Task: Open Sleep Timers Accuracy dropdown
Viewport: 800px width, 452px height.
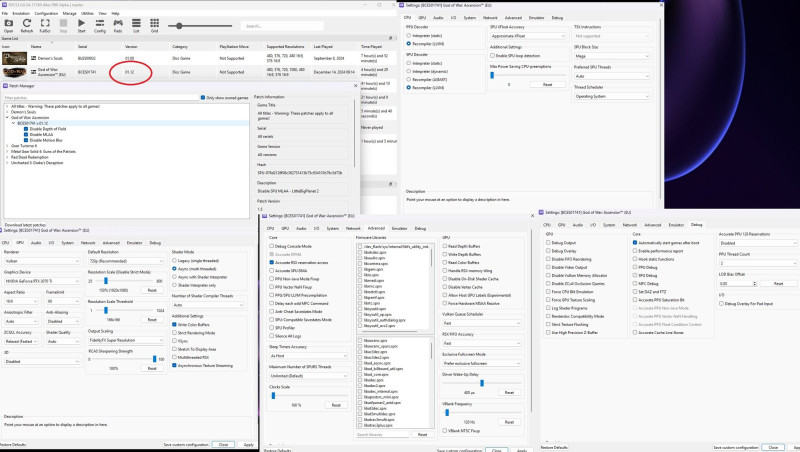Action: (x=308, y=356)
